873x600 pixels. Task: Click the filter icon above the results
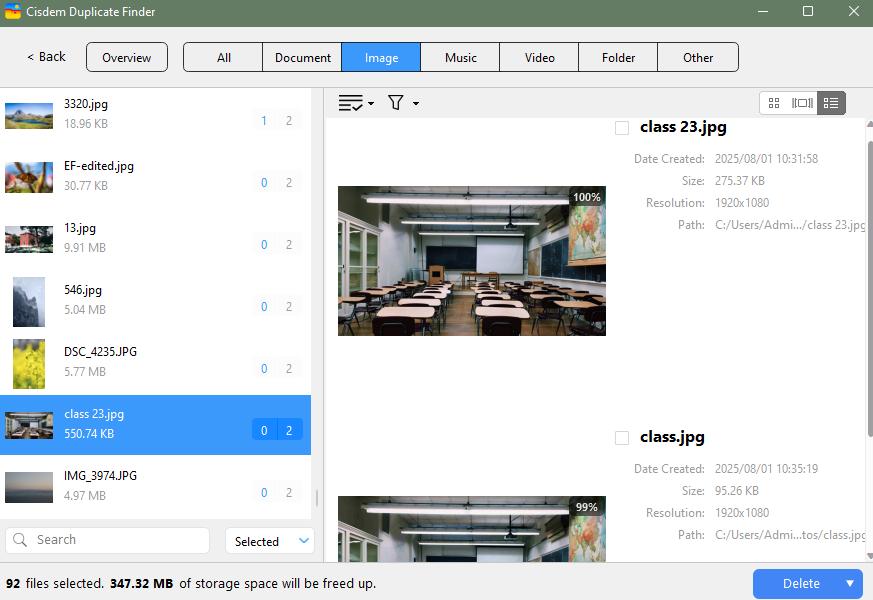click(x=395, y=103)
